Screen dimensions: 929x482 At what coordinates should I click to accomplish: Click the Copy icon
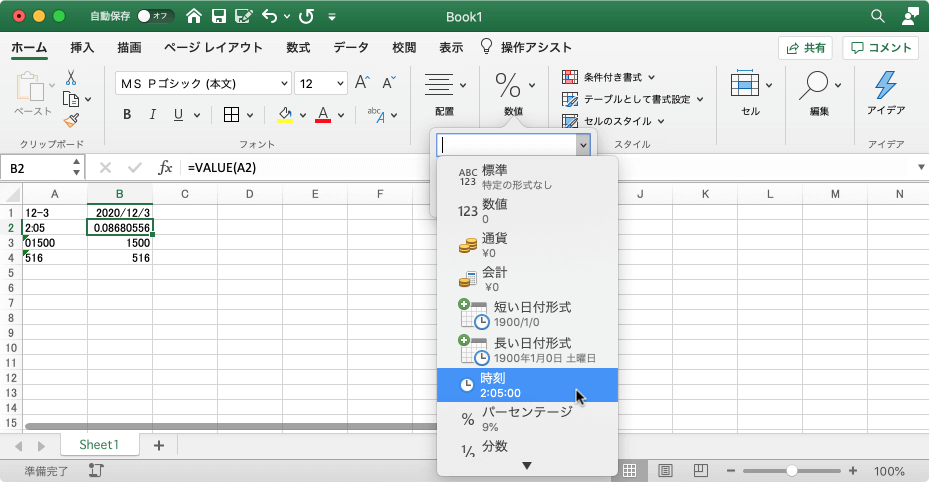[x=71, y=99]
